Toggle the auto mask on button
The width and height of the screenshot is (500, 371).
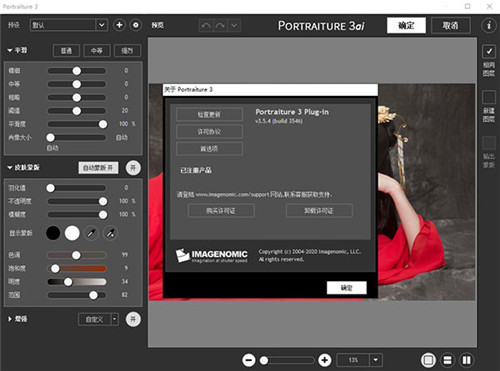pyautogui.click(x=98, y=168)
